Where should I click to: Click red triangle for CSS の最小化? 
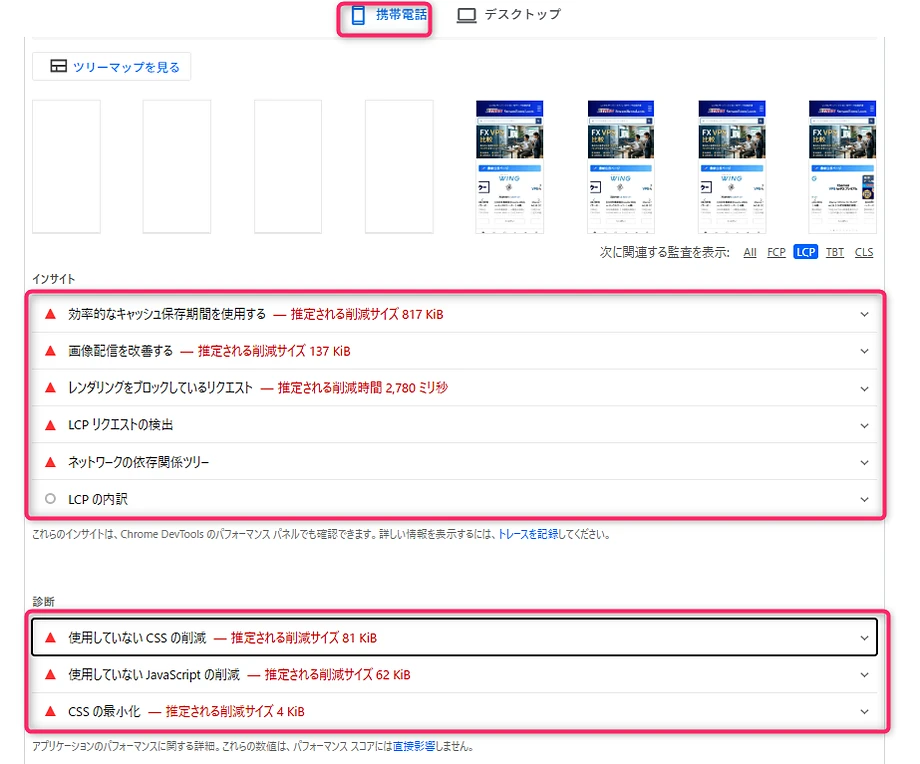tap(50, 711)
